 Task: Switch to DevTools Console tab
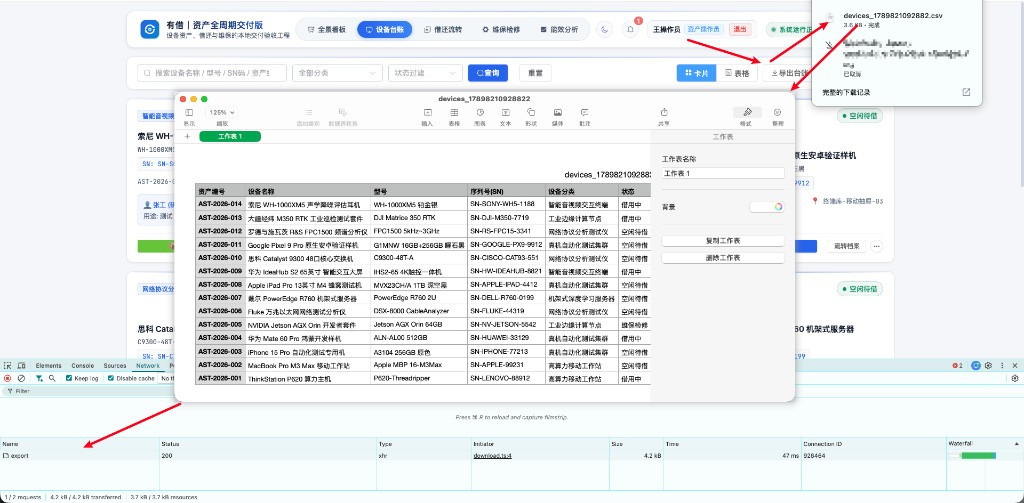[82, 366]
